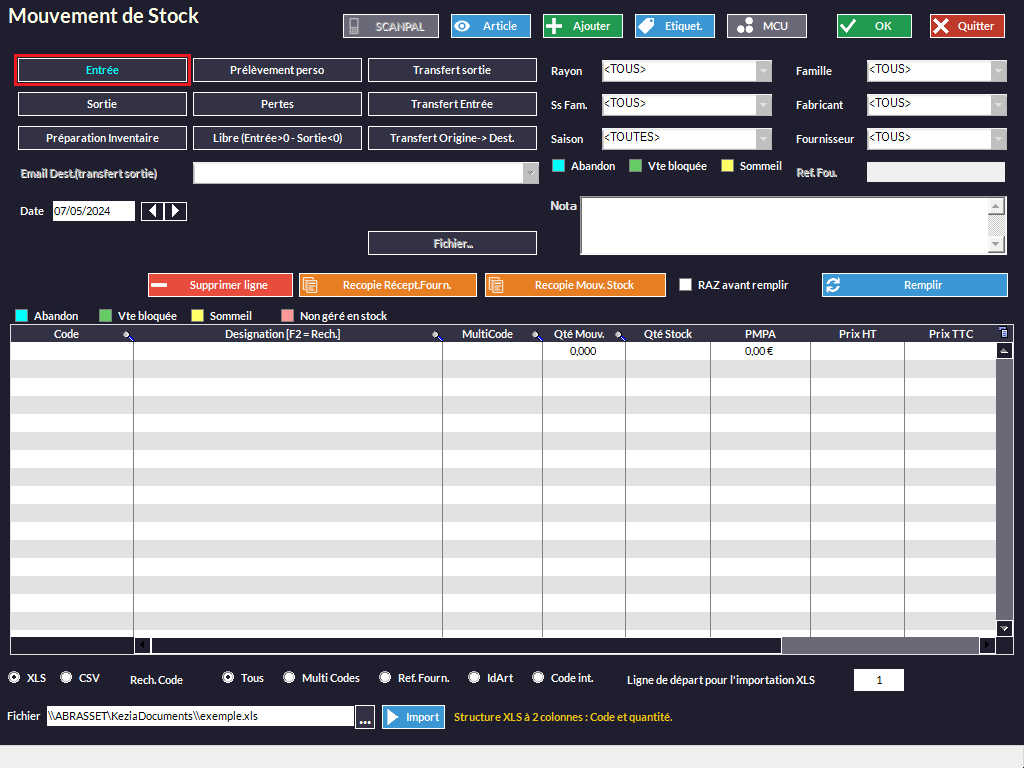Open the Fournisseur dropdown list
1024x768 pixels.
point(998,138)
